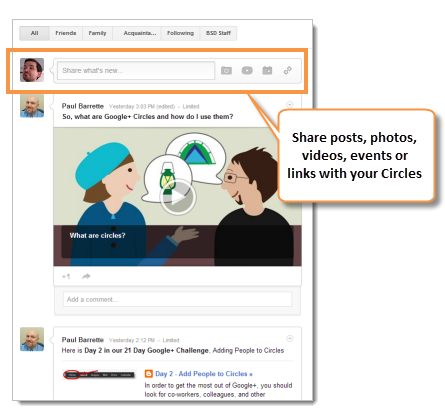Image resolution: width=445 pixels, height=411 pixels.
Task: Show the Following stream tab
Action: pos(180,33)
